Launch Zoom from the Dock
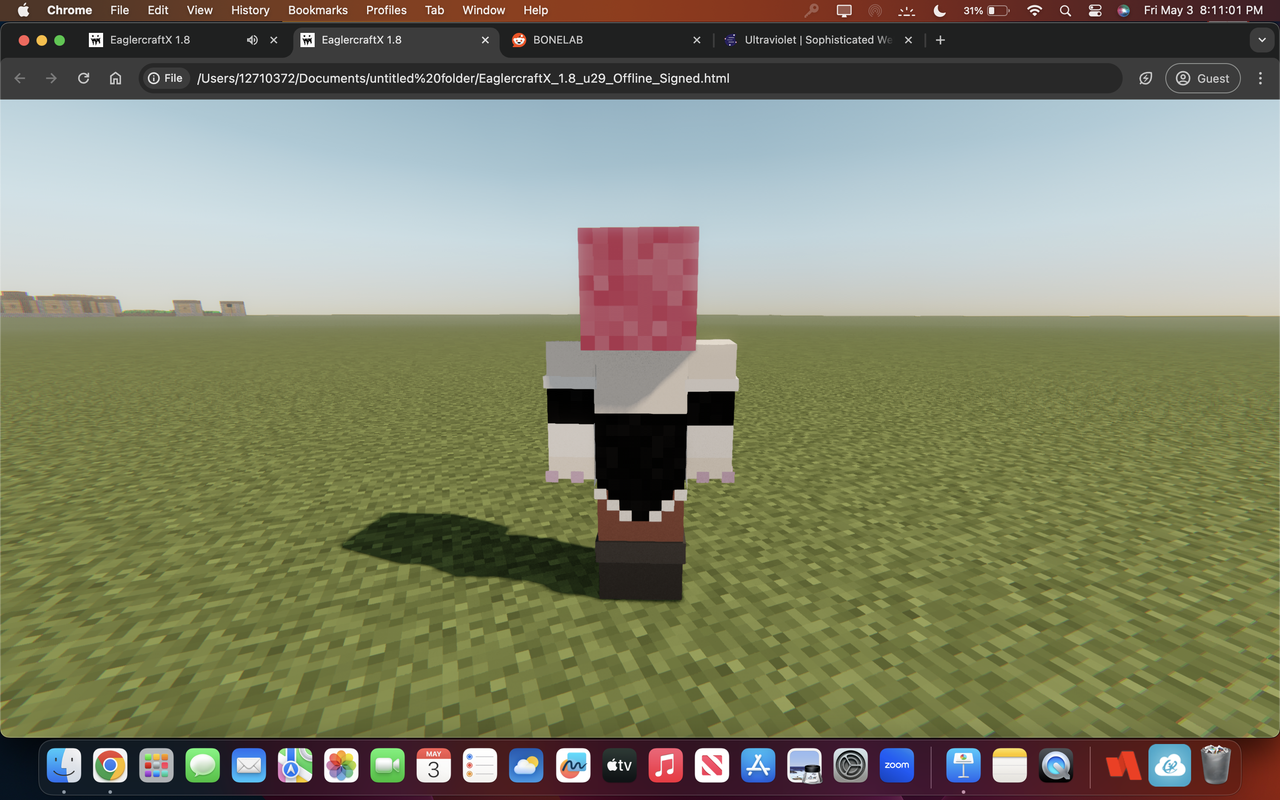The width and height of the screenshot is (1280, 800). (x=897, y=766)
